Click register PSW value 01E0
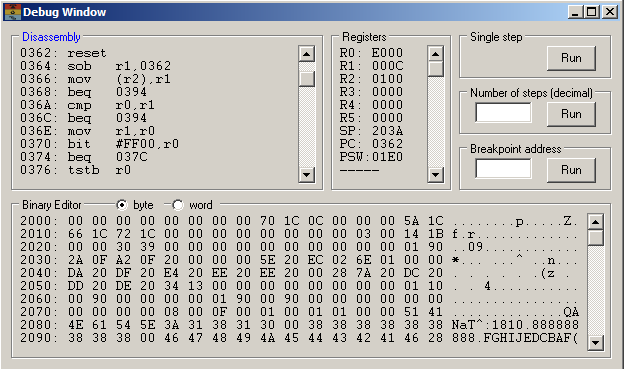This screenshot has height=369, width=624. coord(387,157)
